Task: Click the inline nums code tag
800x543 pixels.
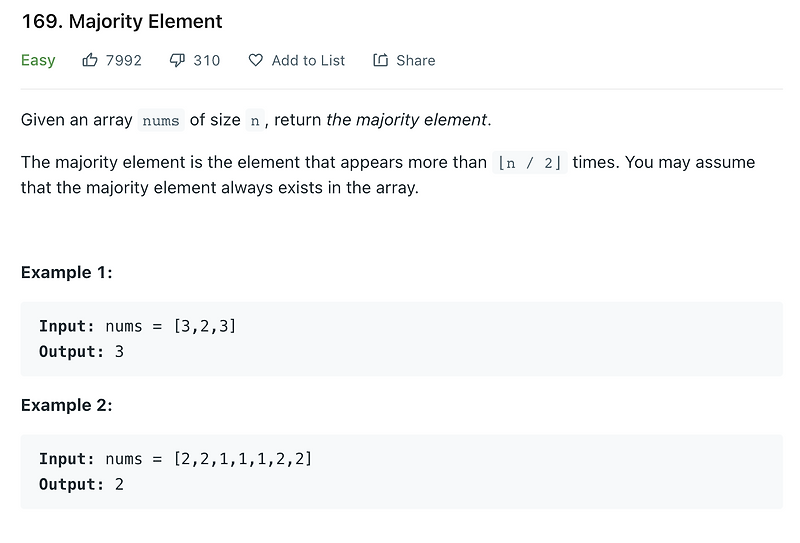Action: 161,120
